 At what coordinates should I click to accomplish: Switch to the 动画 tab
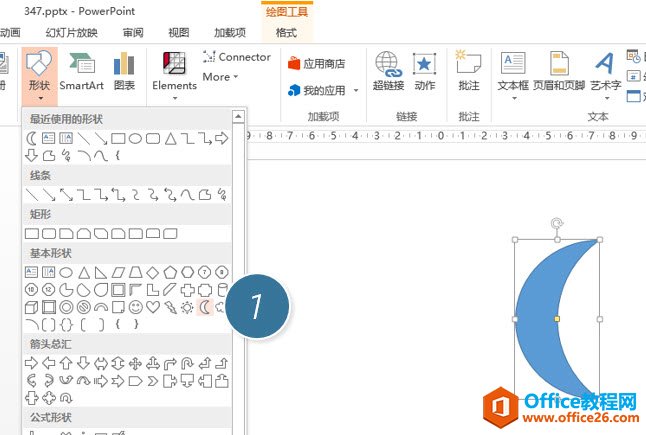click(10, 33)
